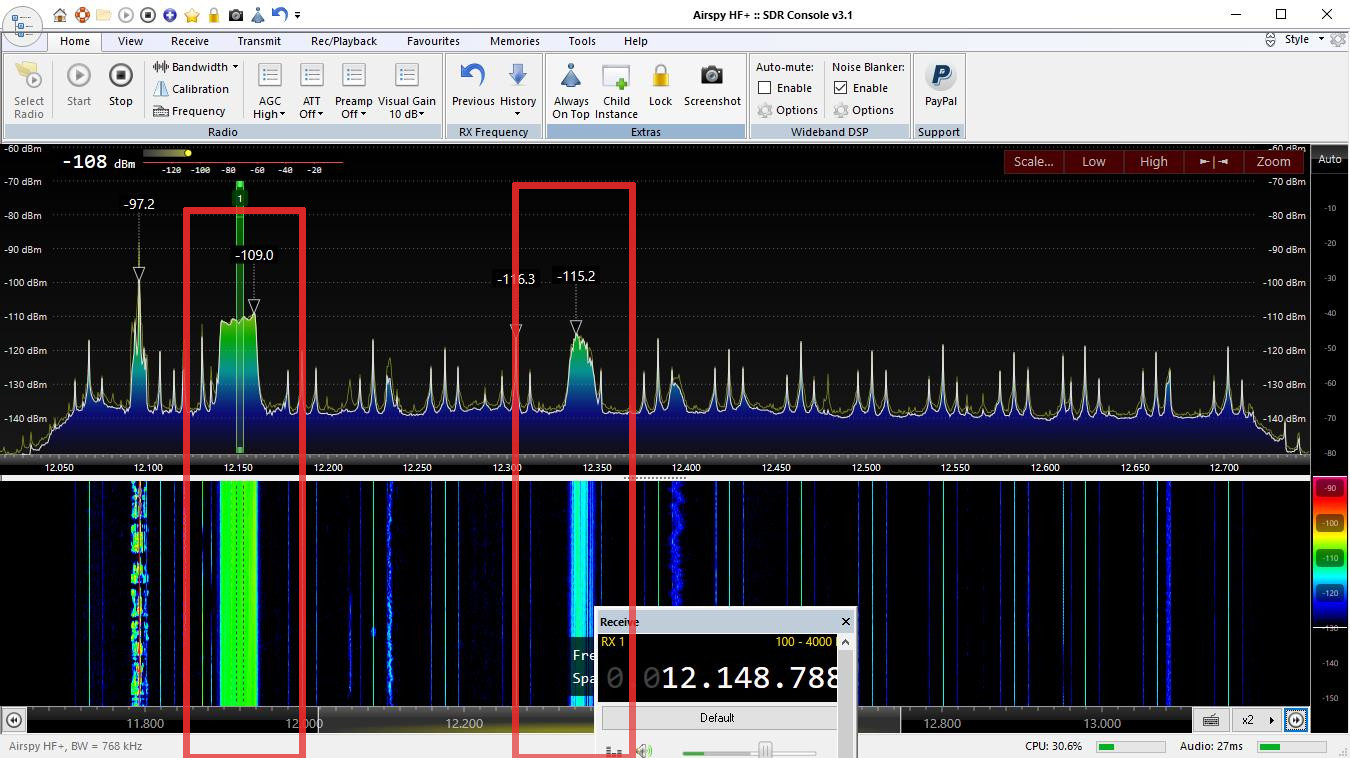1350x758 pixels.
Task: Click the right frequency scroll arrow
Action: point(1296,720)
